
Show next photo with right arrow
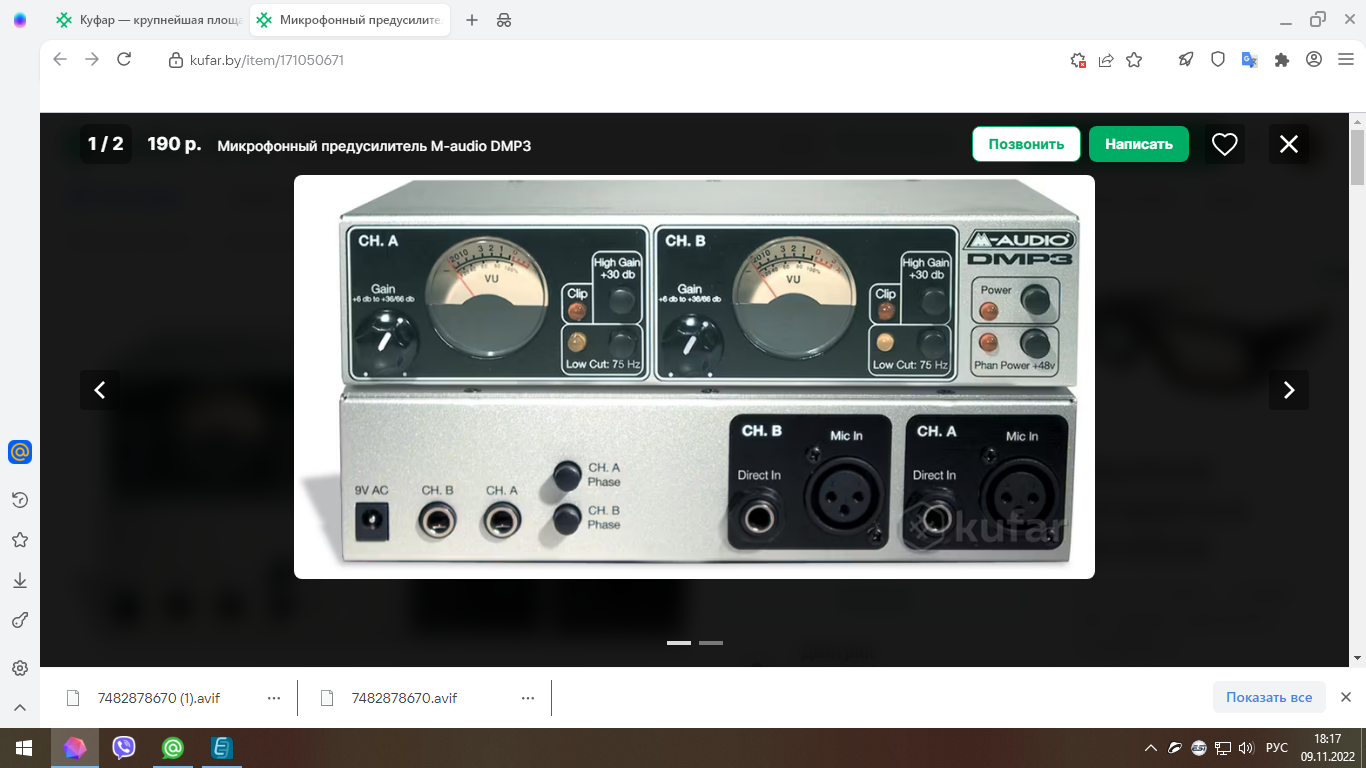[x=1288, y=390]
